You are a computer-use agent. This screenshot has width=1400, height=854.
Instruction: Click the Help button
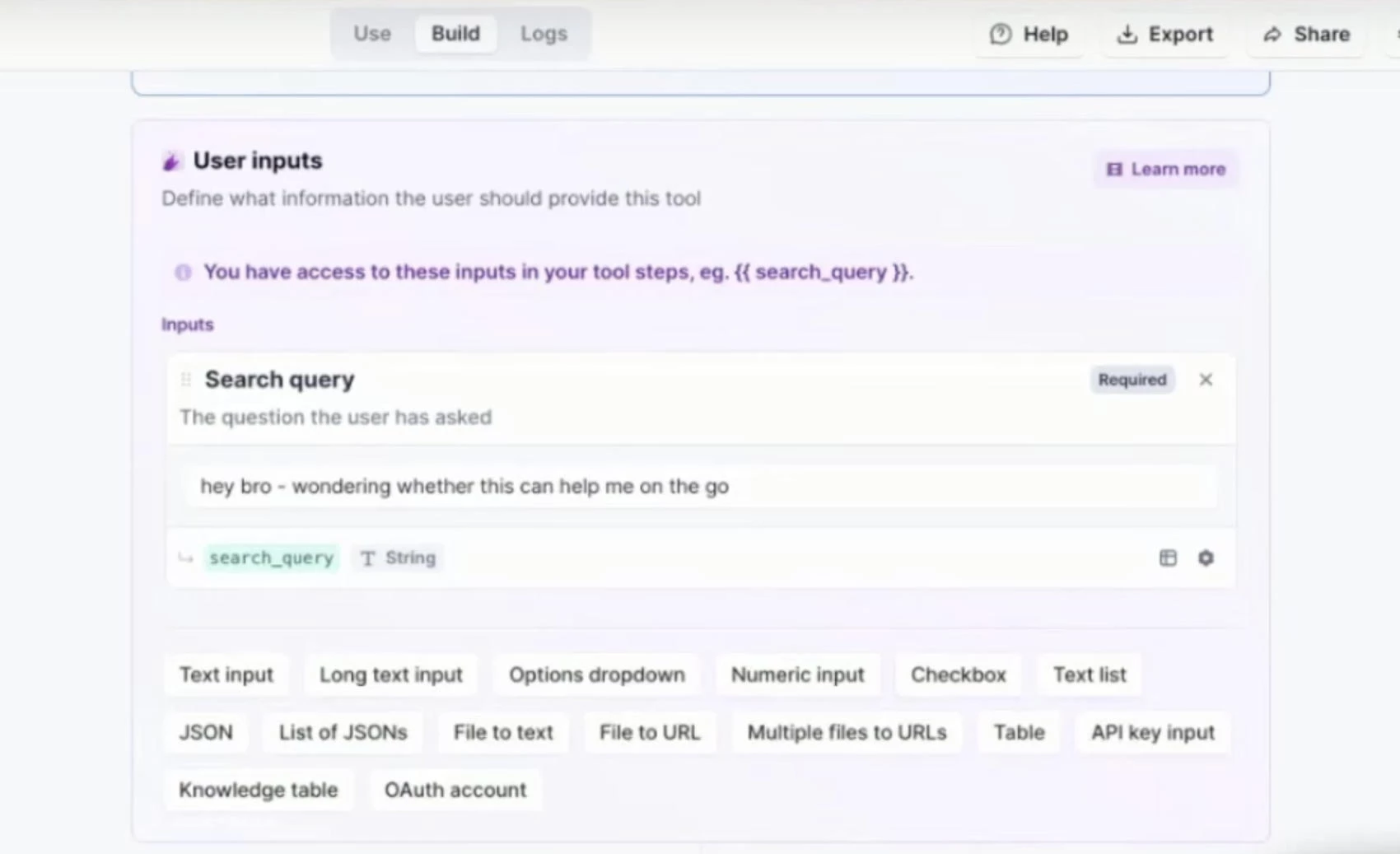(x=1029, y=35)
